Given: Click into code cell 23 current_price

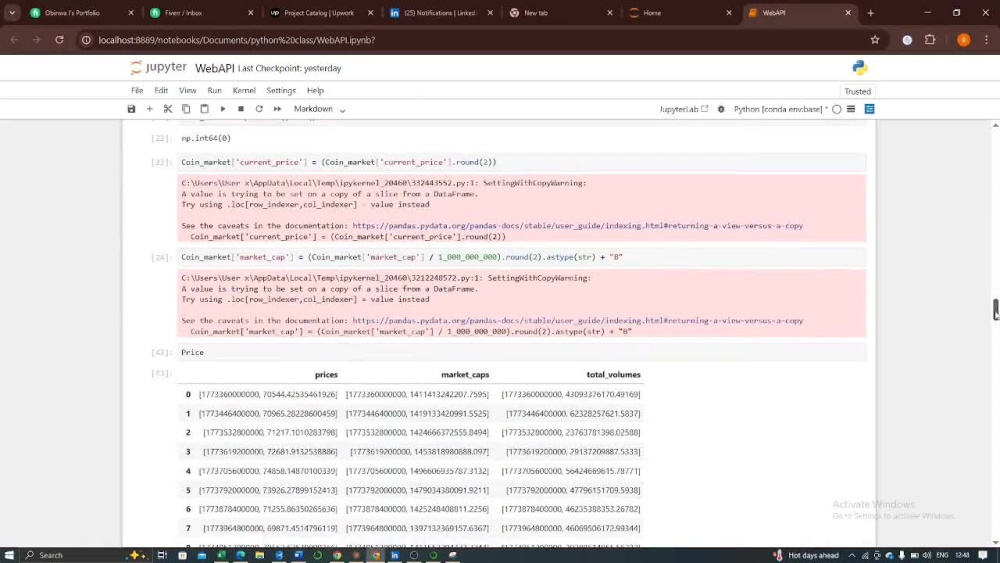Looking at the screenshot, I should (521, 162).
